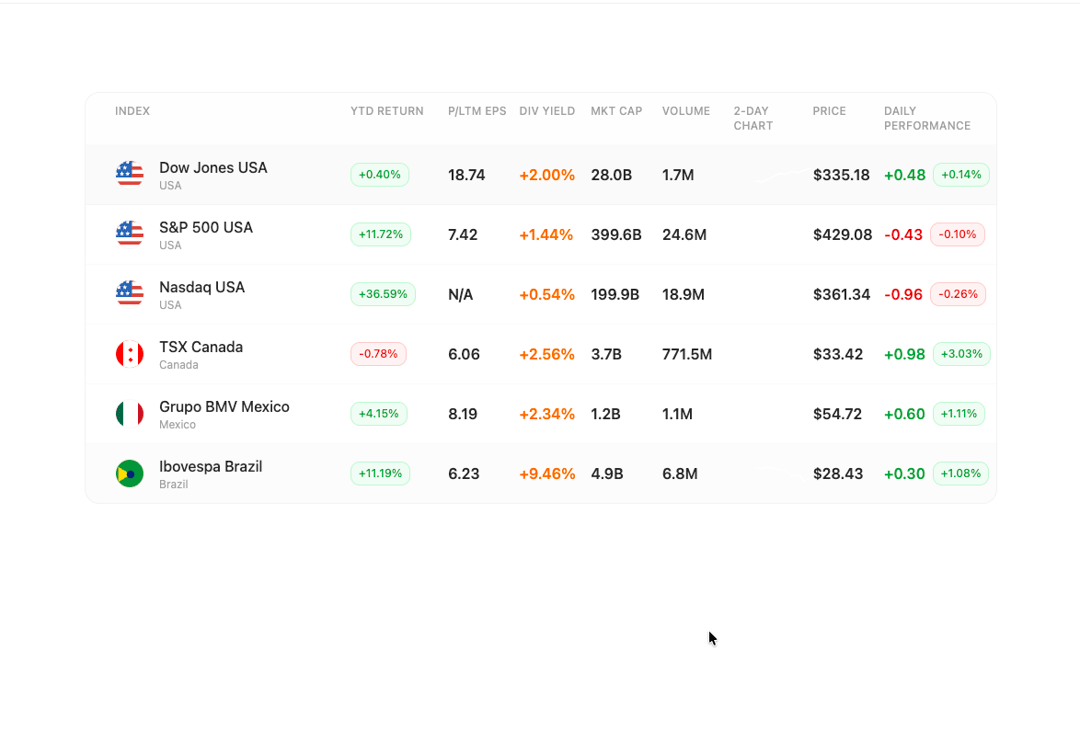Click the +2.00% dividend yield value
Screen dimensions: 1080x742
(547, 175)
